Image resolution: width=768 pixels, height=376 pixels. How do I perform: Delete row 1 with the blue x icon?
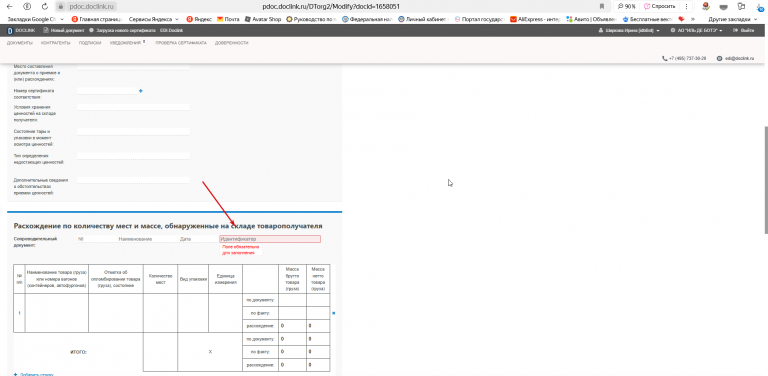(334, 313)
